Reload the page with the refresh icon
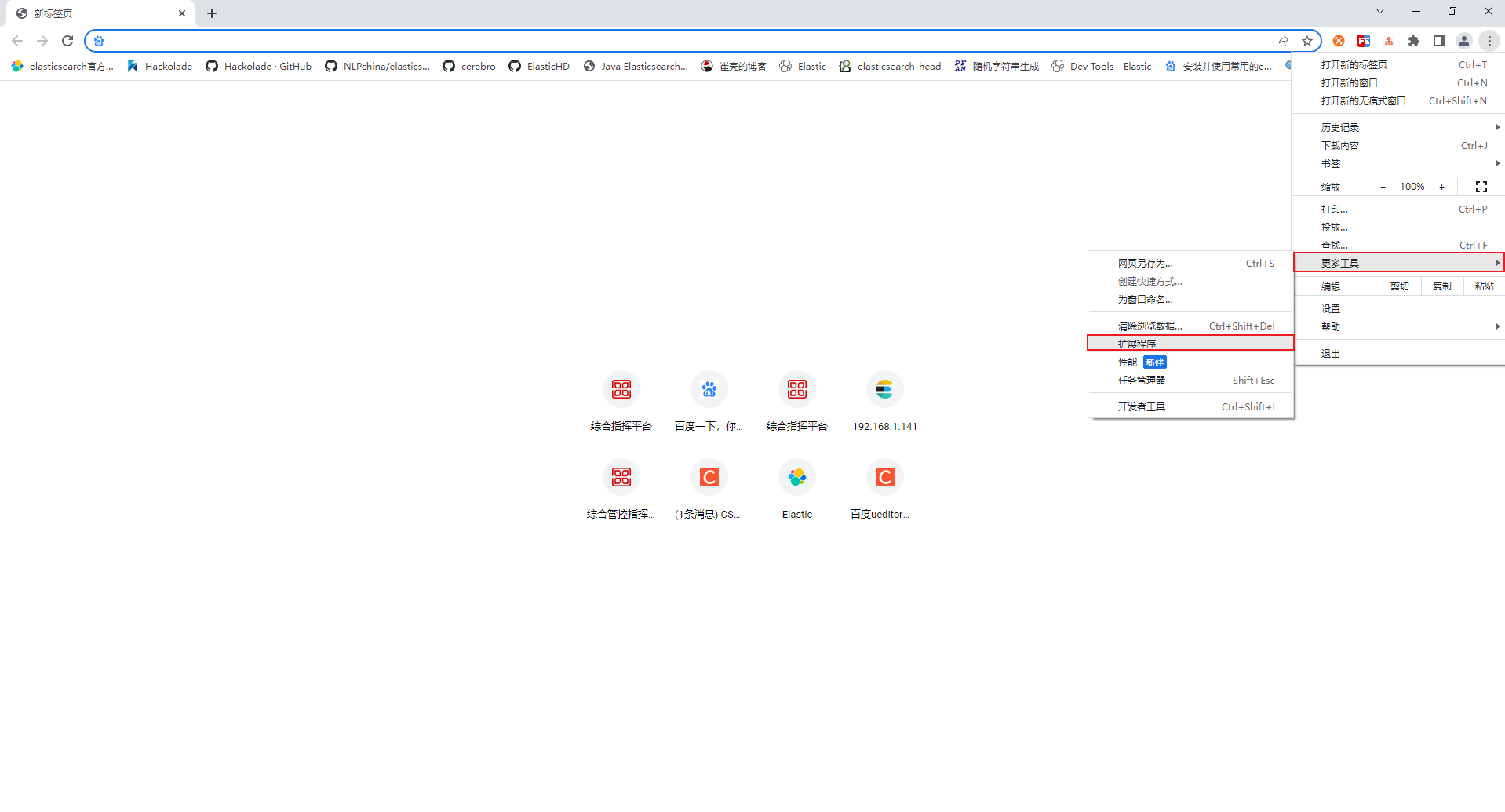This screenshot has width=1505, height=812. (67, 41)
